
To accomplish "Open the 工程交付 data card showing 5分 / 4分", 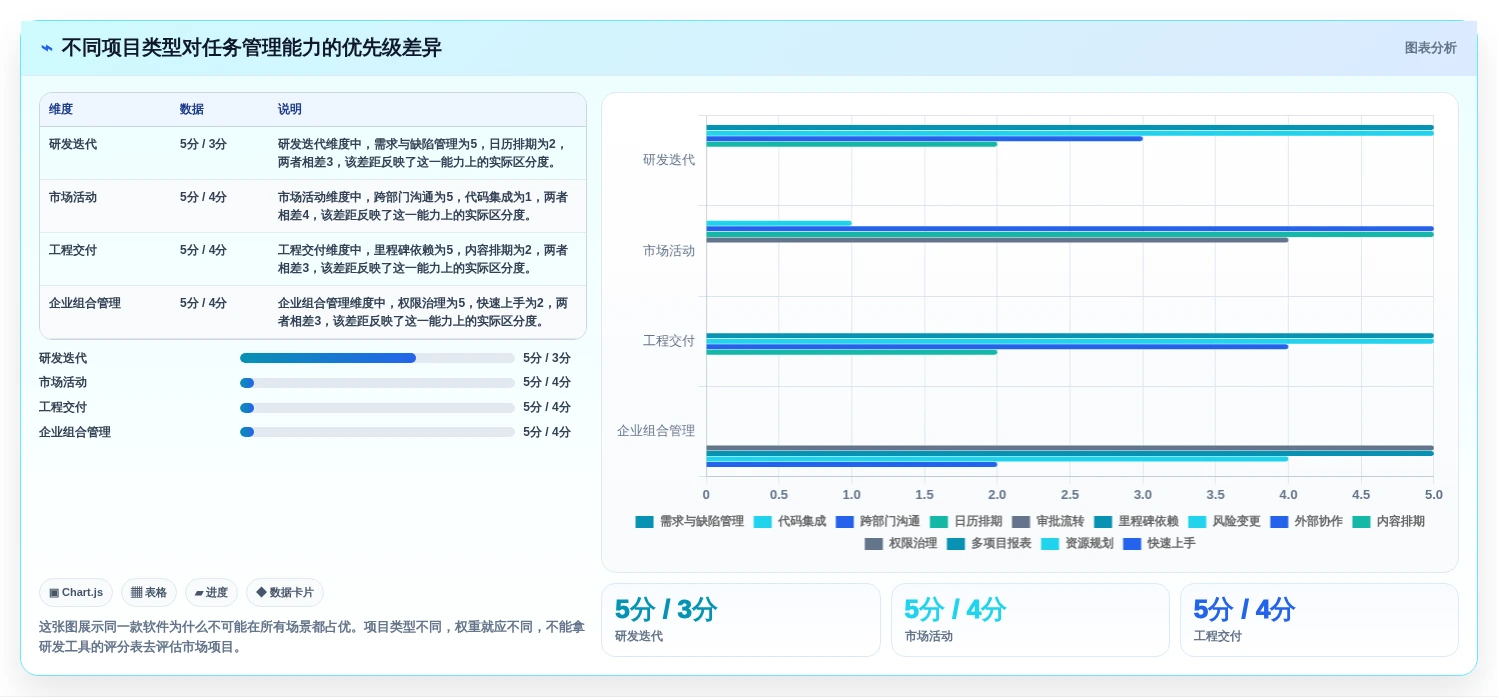I will pos(1319,620).
